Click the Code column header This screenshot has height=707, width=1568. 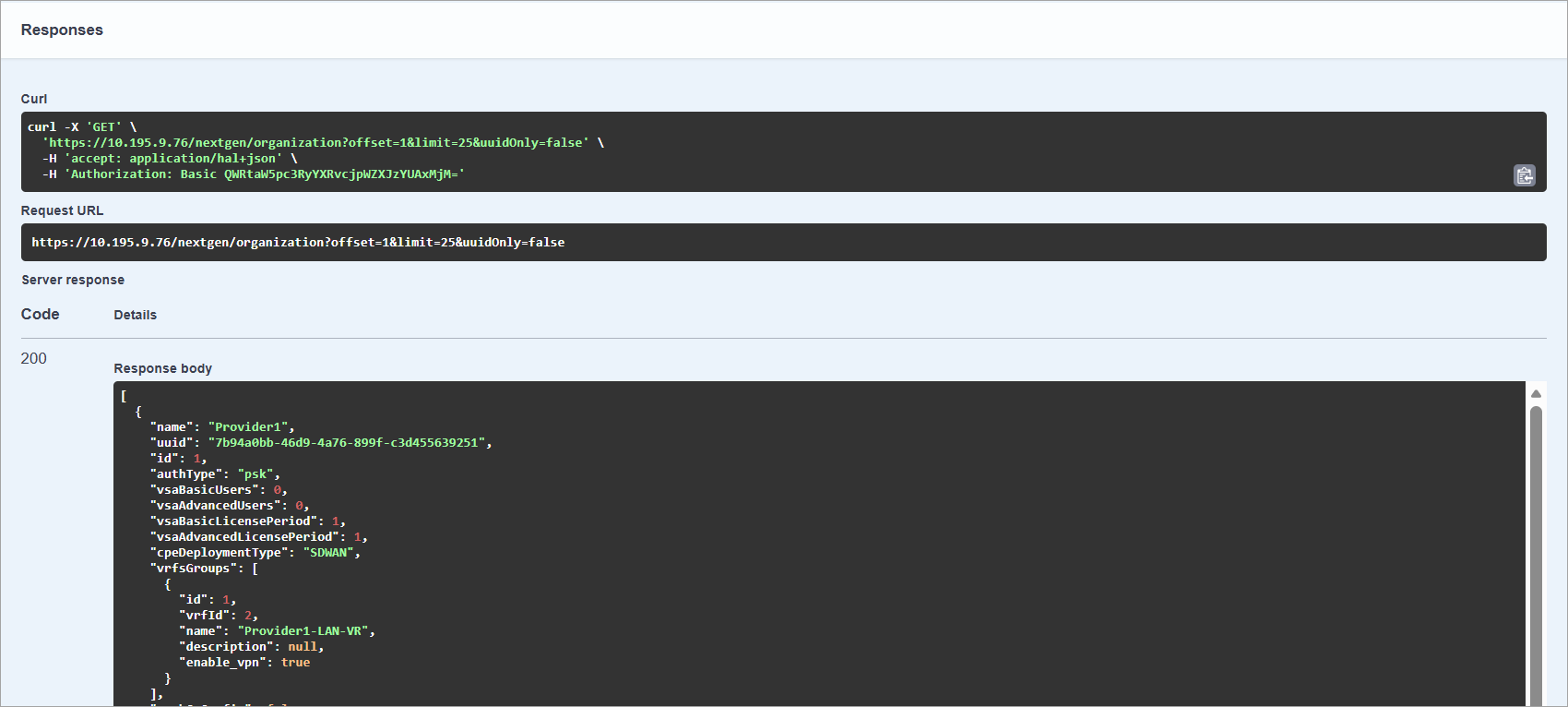click(40, 314)
